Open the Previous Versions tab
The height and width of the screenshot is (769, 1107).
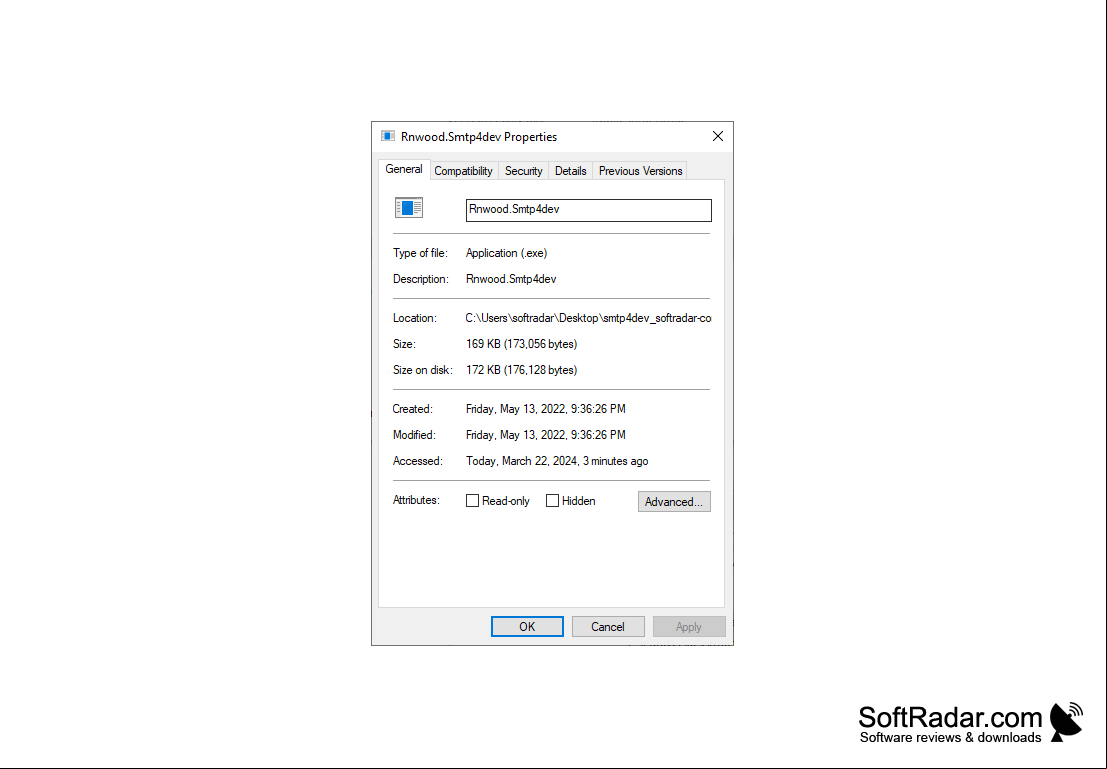click(640, 171)
